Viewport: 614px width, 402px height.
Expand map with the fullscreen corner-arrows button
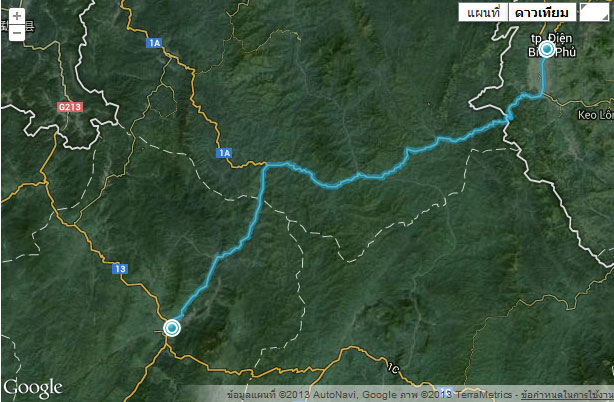point(594,13)
